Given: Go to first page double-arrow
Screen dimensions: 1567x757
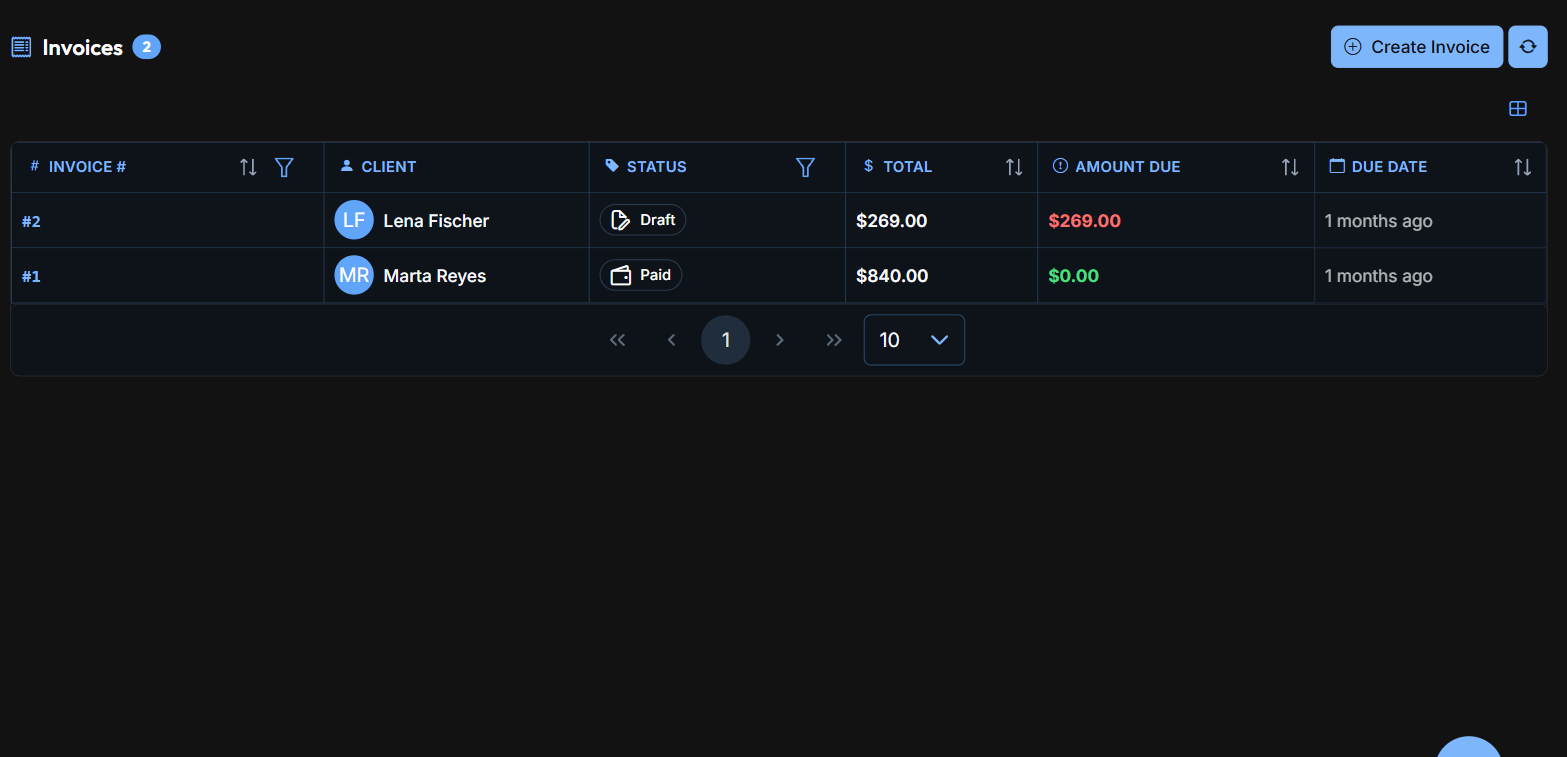Looking at the screenshot, I should [x=618, y=340].
